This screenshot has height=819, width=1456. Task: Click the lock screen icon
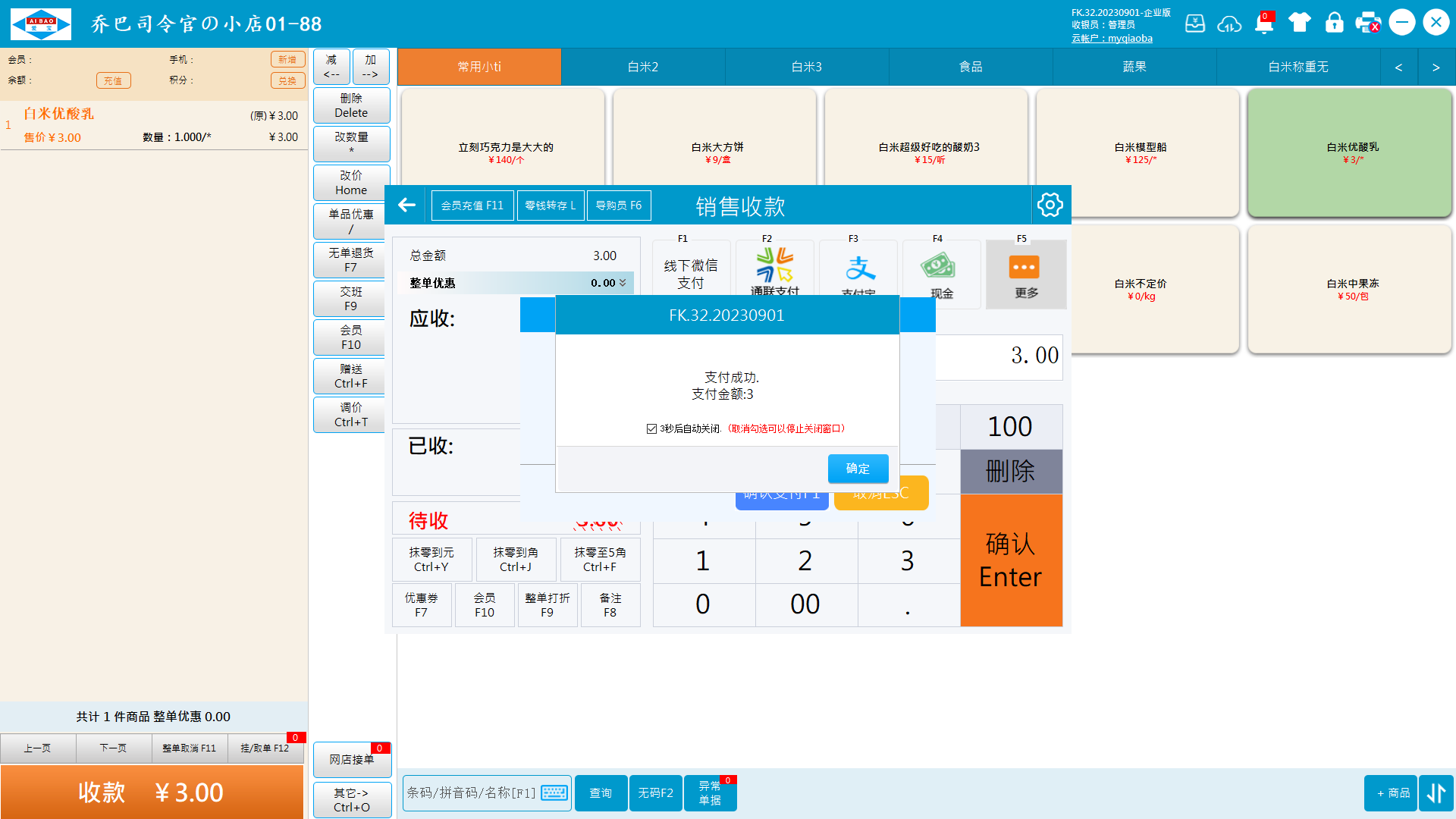pyautogui.click(x=1334, y=23)
